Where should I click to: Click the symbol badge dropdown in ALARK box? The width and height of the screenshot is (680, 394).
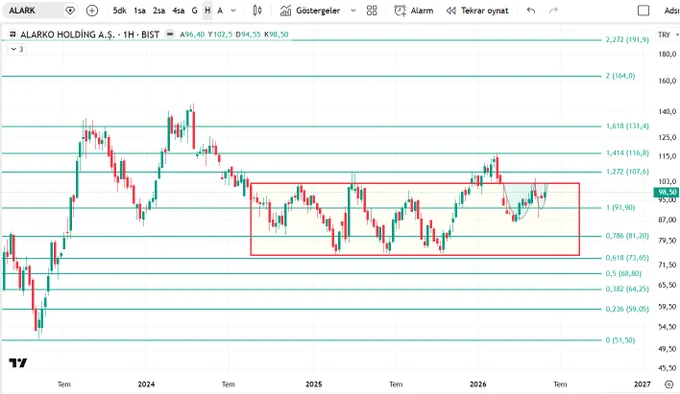tap(69, 10)
